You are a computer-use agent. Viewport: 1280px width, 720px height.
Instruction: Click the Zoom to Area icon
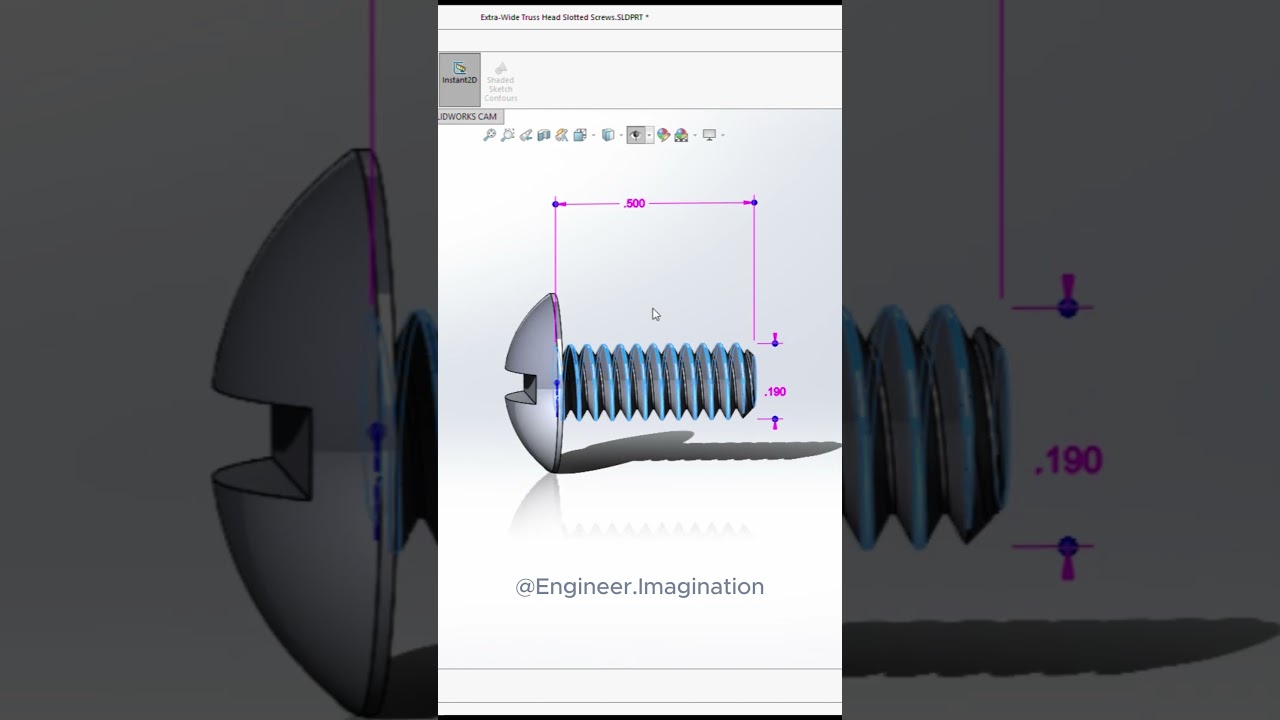click(508, 135)
